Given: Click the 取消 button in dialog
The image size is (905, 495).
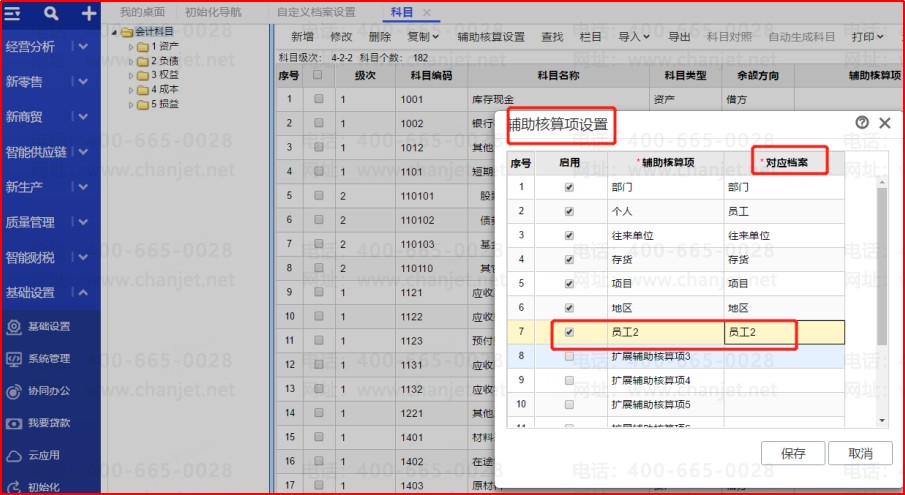Looking at the screenshot, I should [x=859, y=453].
